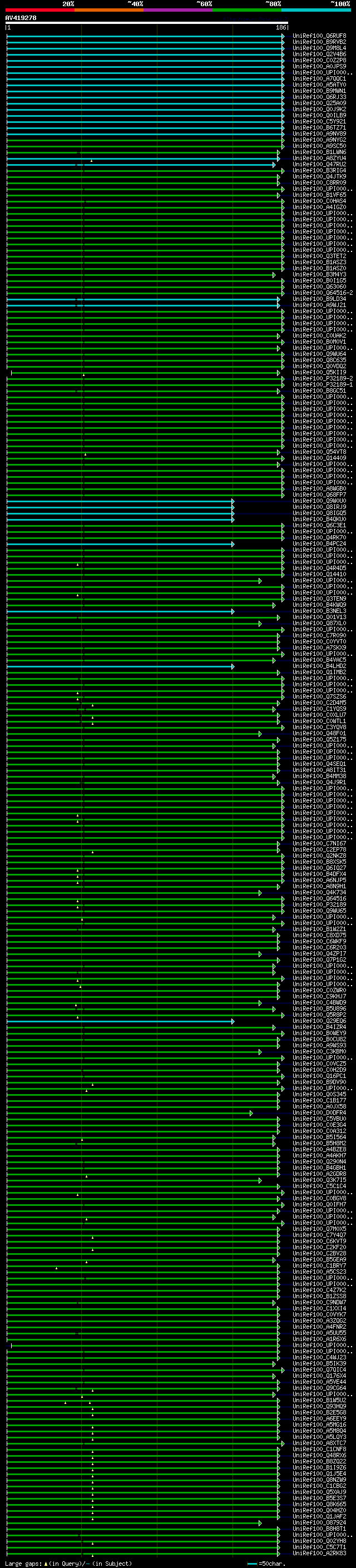Click the red 20% identity legend segment
The width and height of the screenshot is (356, 1568).
40,10
